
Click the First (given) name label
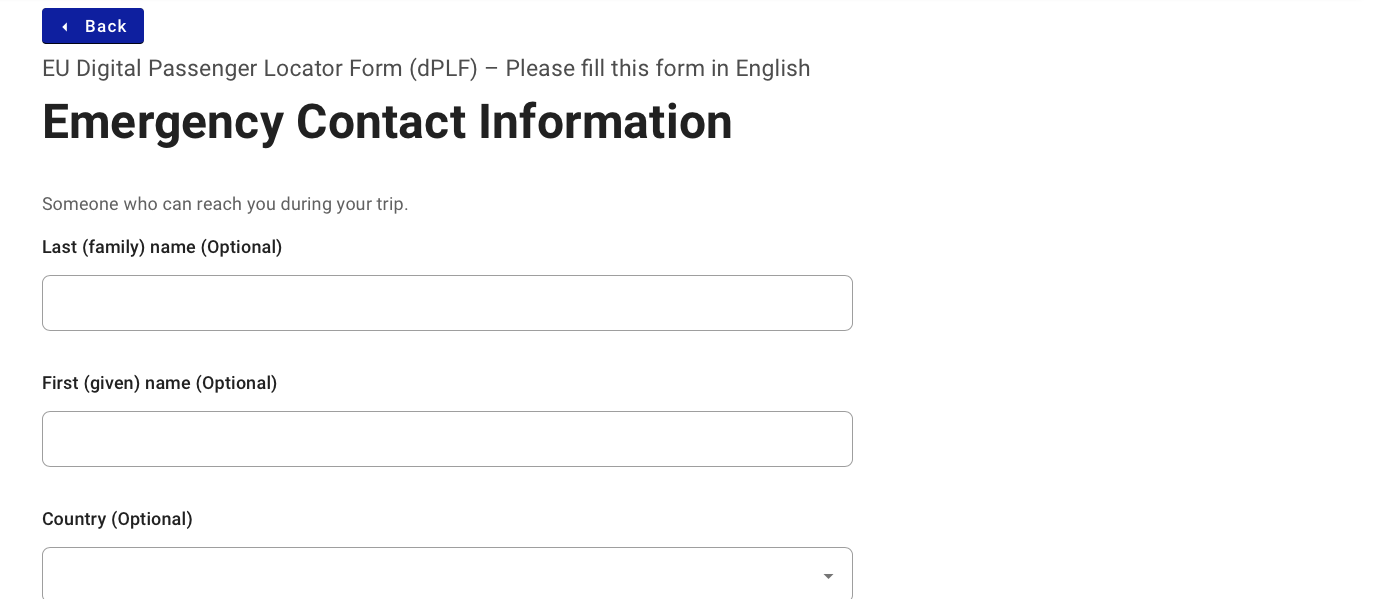click(159, 383)
